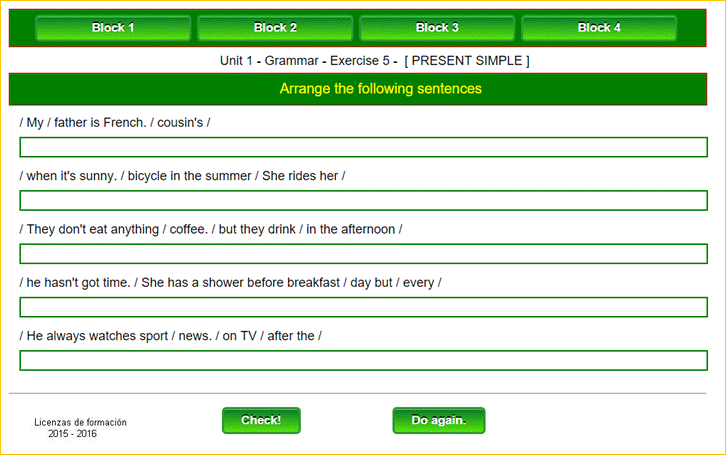Viewport: 726px width, 455px height.
Task: Click the prompt text he hasn't got time
Action: 230,283
